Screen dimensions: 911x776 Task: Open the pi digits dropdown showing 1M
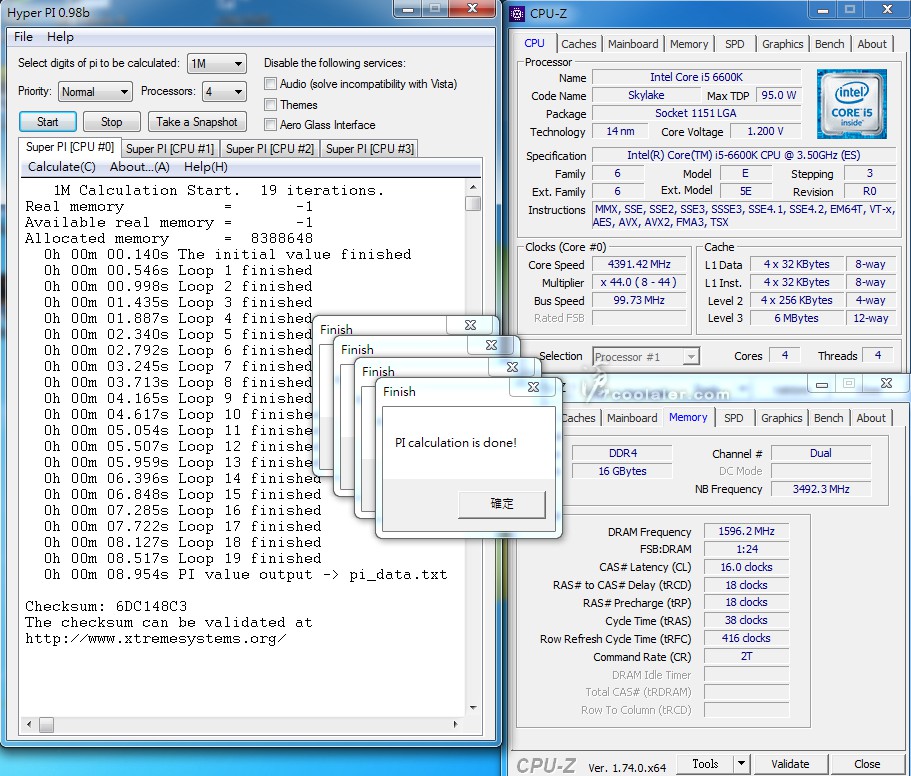pyautogui.click(x=217, y=63)
